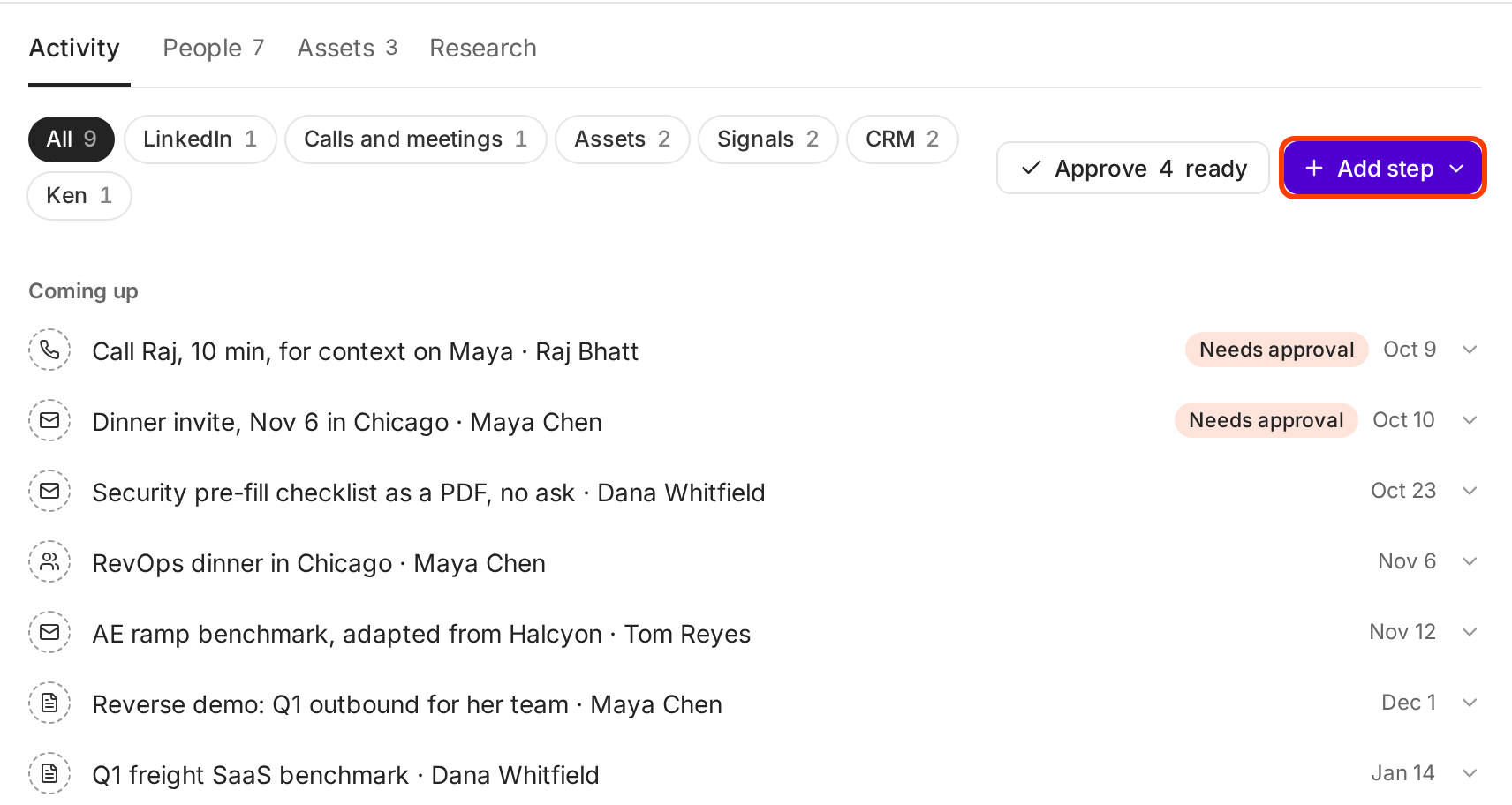
Task: Click the phone icon for Call Raj step
Action: click(49, 350)
